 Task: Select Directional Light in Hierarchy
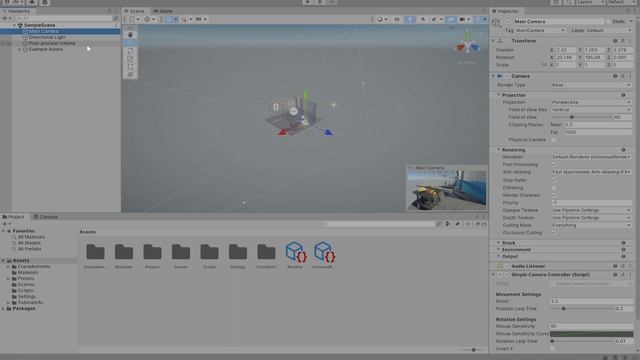coord(47,37)
